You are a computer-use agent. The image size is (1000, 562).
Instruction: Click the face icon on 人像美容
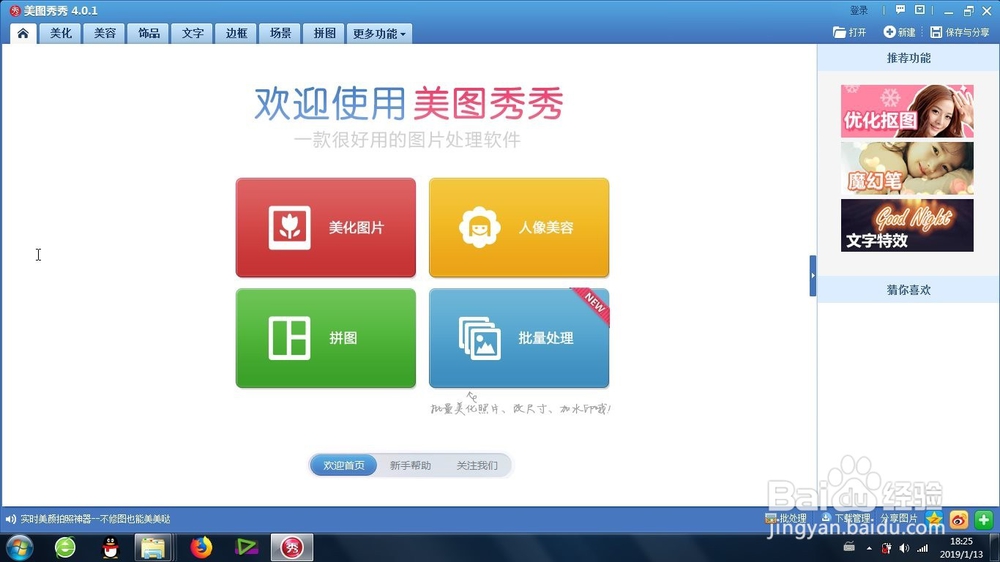tap(480, 228)
